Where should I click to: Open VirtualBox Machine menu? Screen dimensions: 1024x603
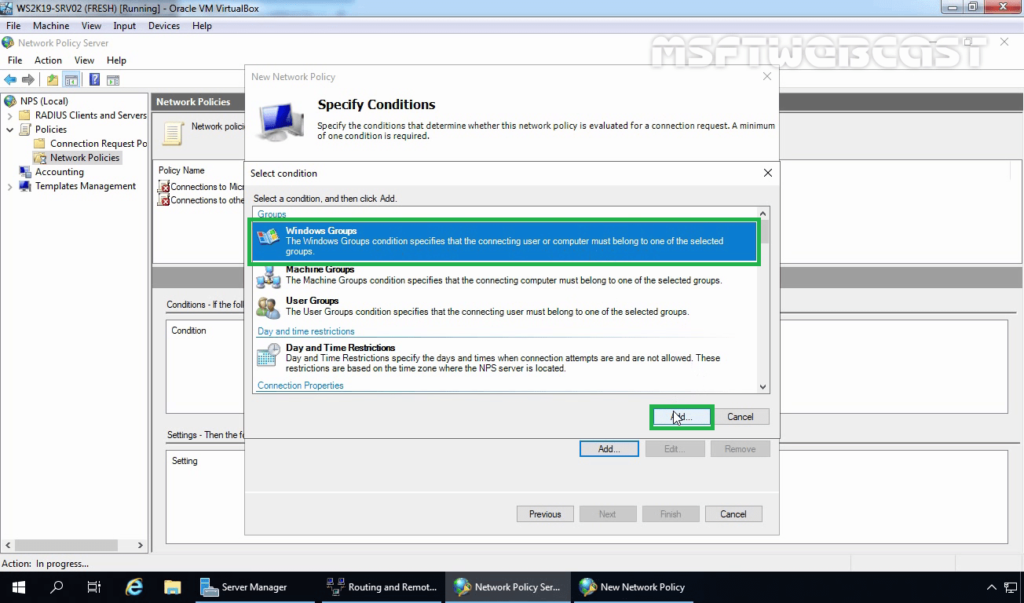(x=51, y=26)
